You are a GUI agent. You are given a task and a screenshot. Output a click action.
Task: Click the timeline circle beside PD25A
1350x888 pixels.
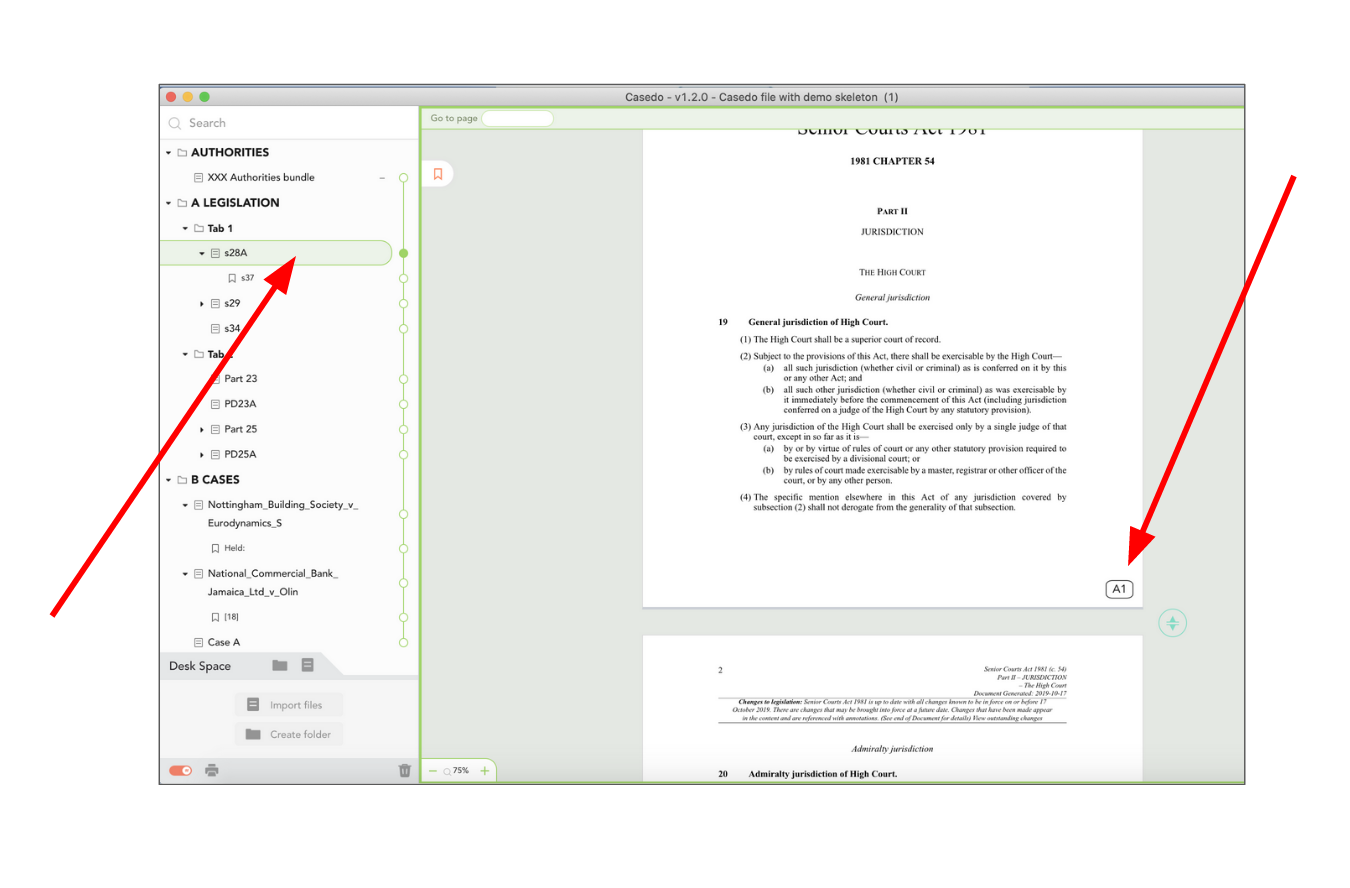(404, 454)
